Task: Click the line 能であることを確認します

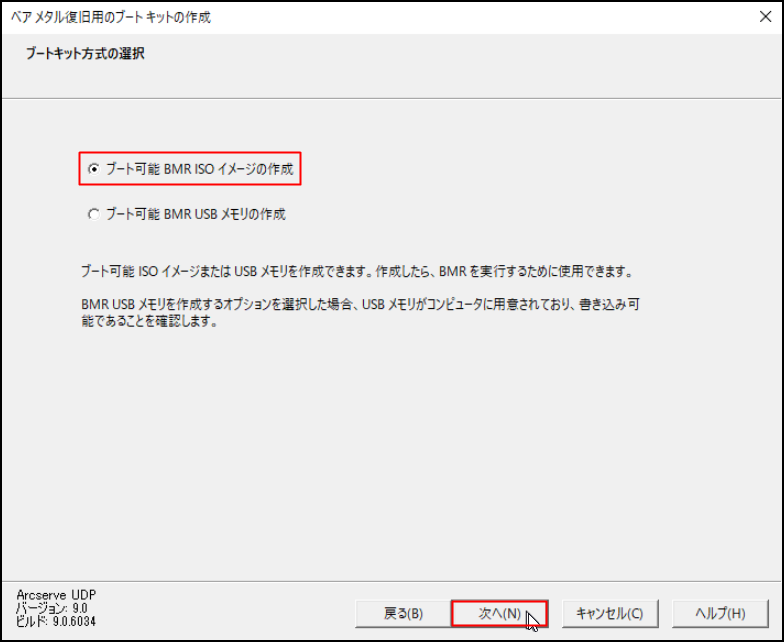Action: [150, 321]
